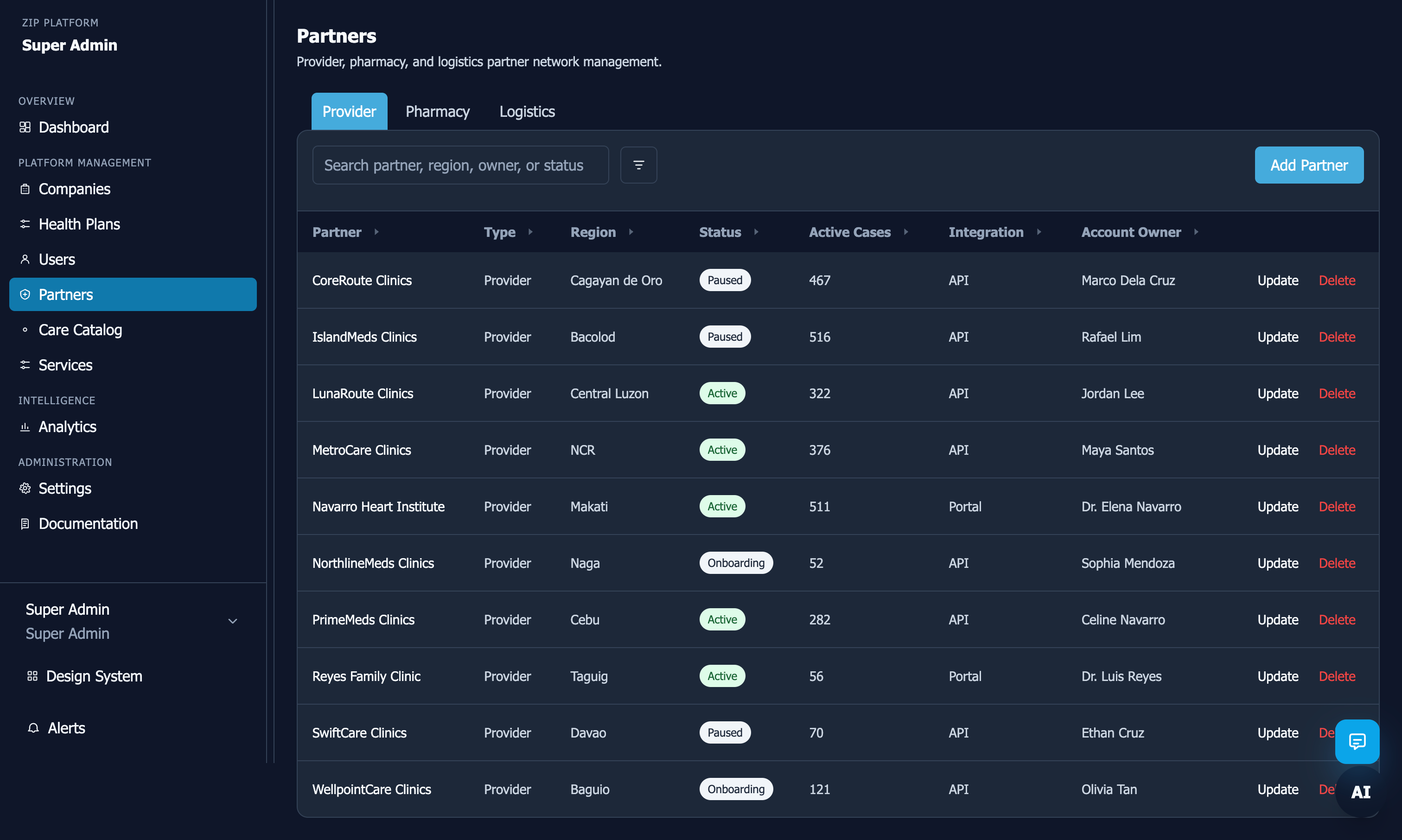Open Dashboard from the sidebar
1402x840 pixels.
25,127
